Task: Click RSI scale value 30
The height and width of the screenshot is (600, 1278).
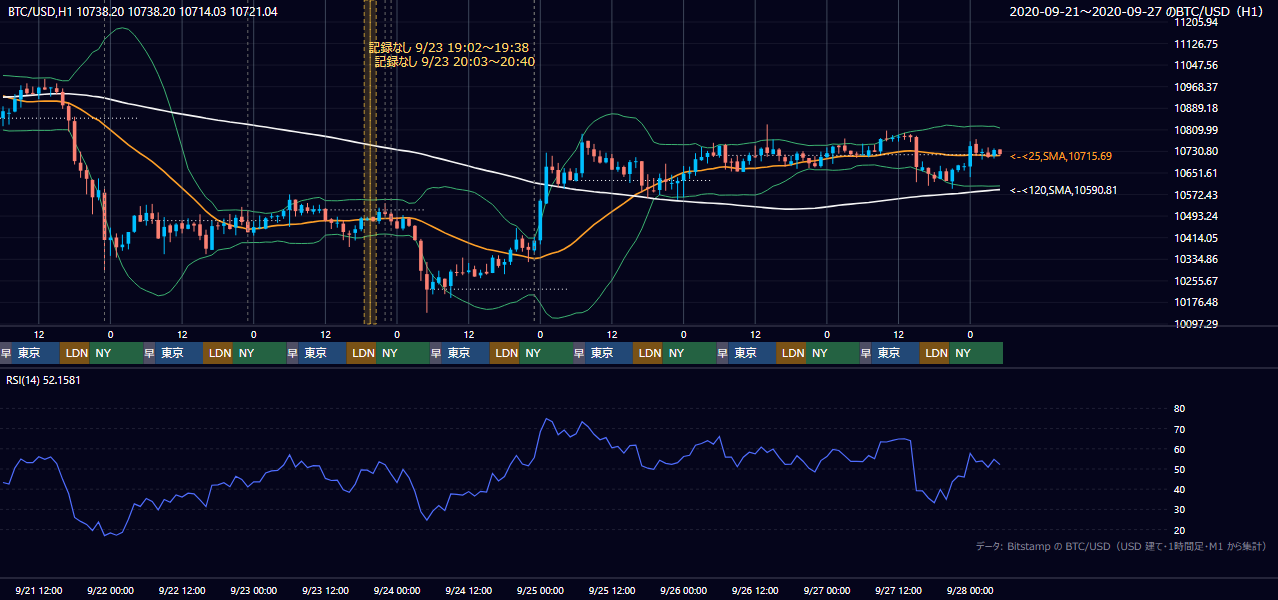Action: coord(1180,510)
